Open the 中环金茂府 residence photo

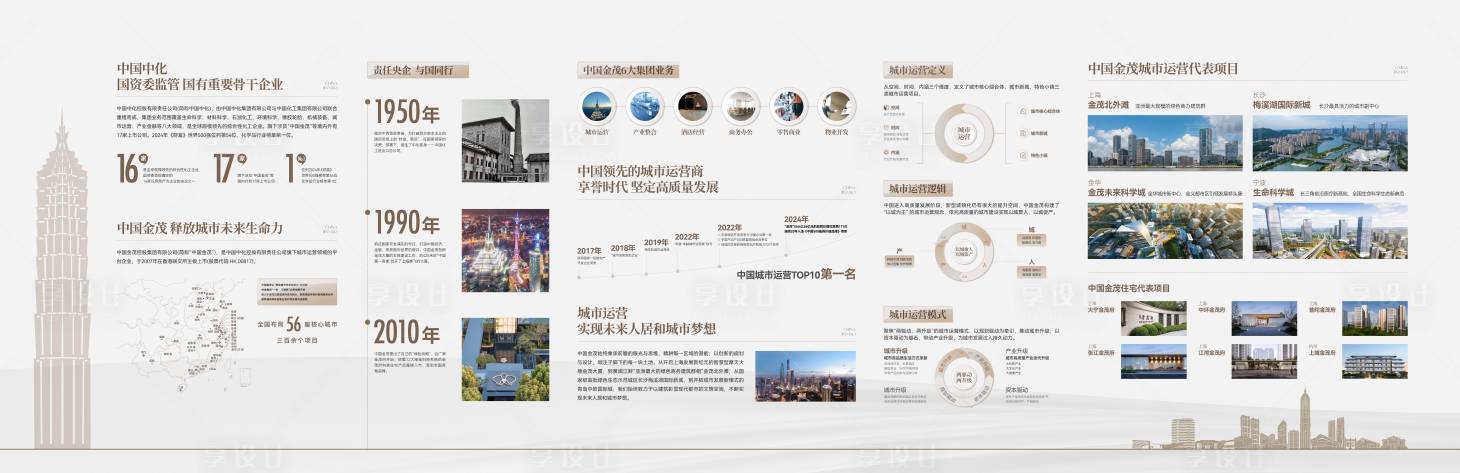[x=1263, y=319]
